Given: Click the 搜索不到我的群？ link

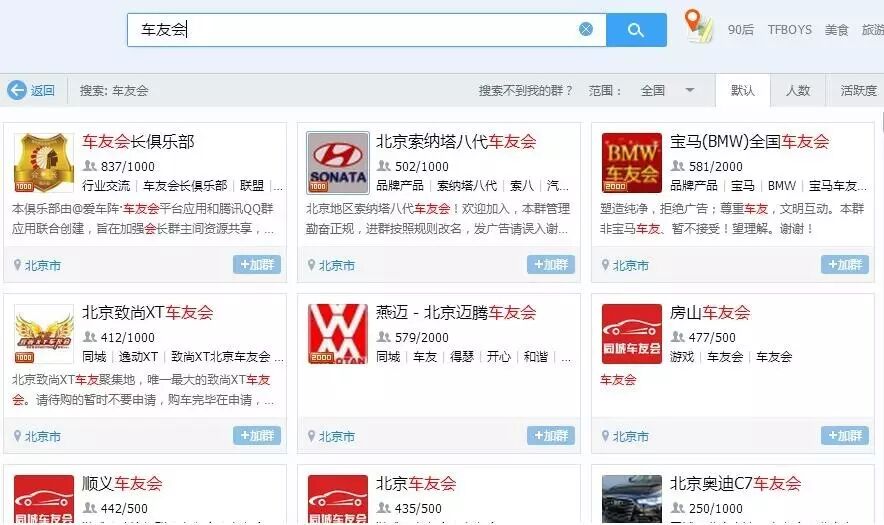Looking at the screenshot, I should pos(526,90).
